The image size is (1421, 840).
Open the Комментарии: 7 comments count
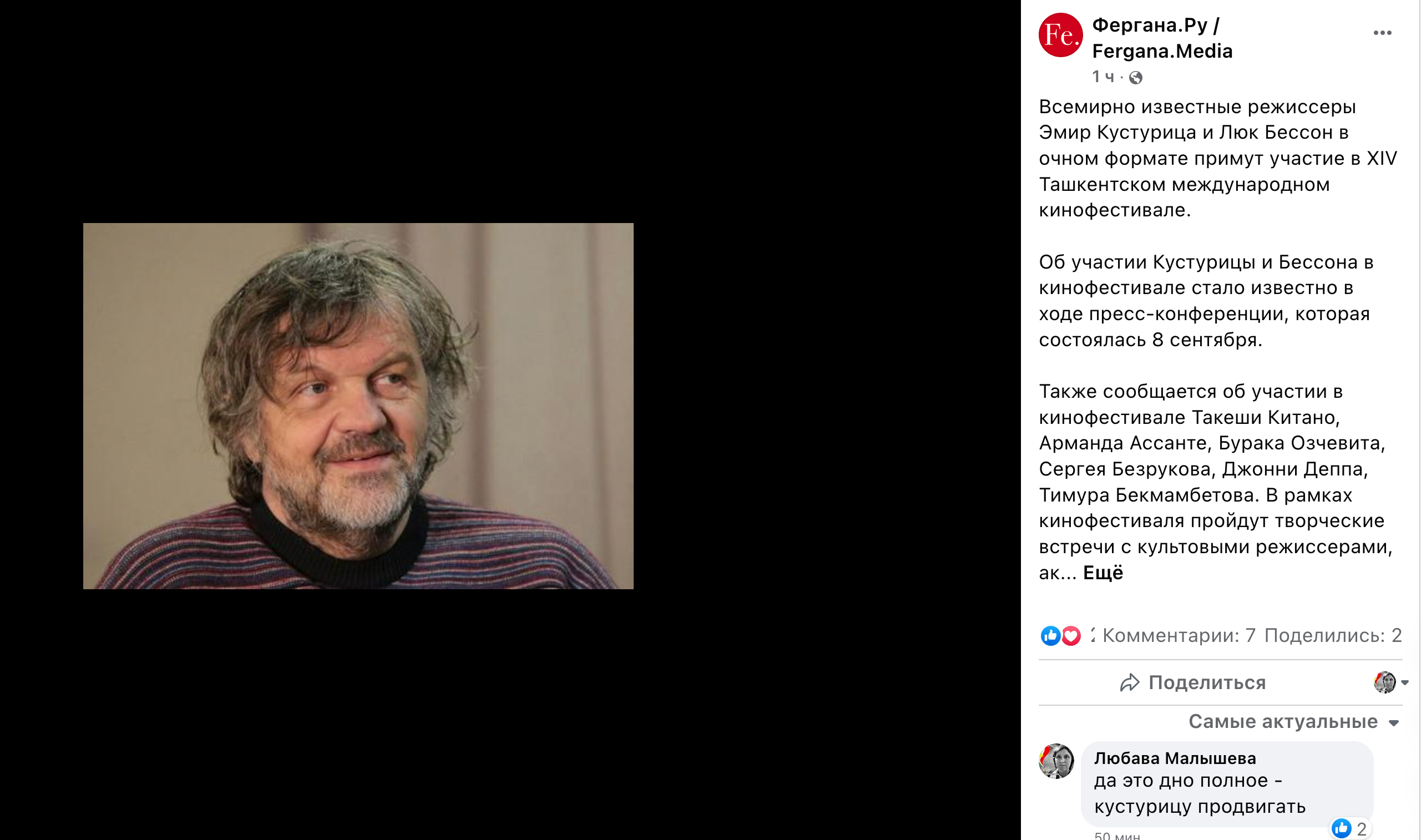point(1179,636)
